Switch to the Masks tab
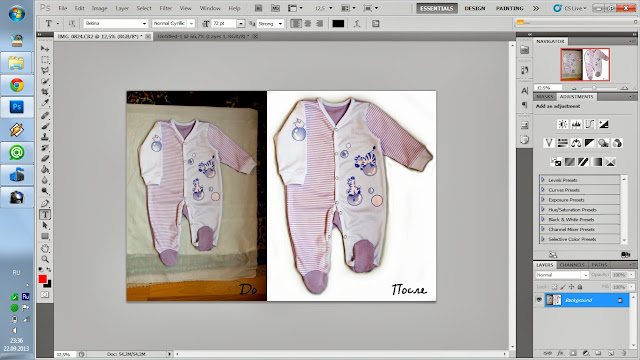 544,97
